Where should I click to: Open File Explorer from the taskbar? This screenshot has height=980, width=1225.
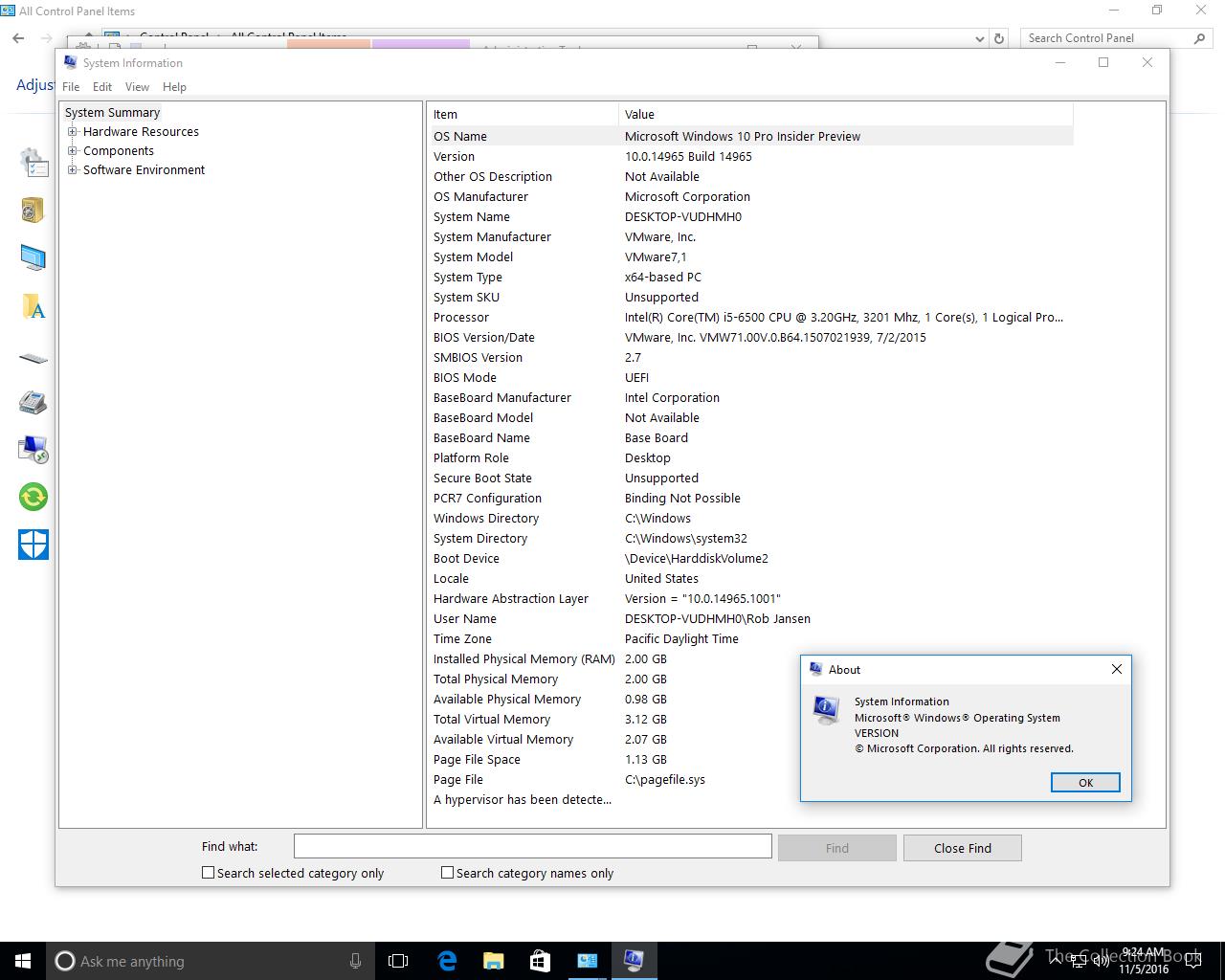[x=493, y=961]
